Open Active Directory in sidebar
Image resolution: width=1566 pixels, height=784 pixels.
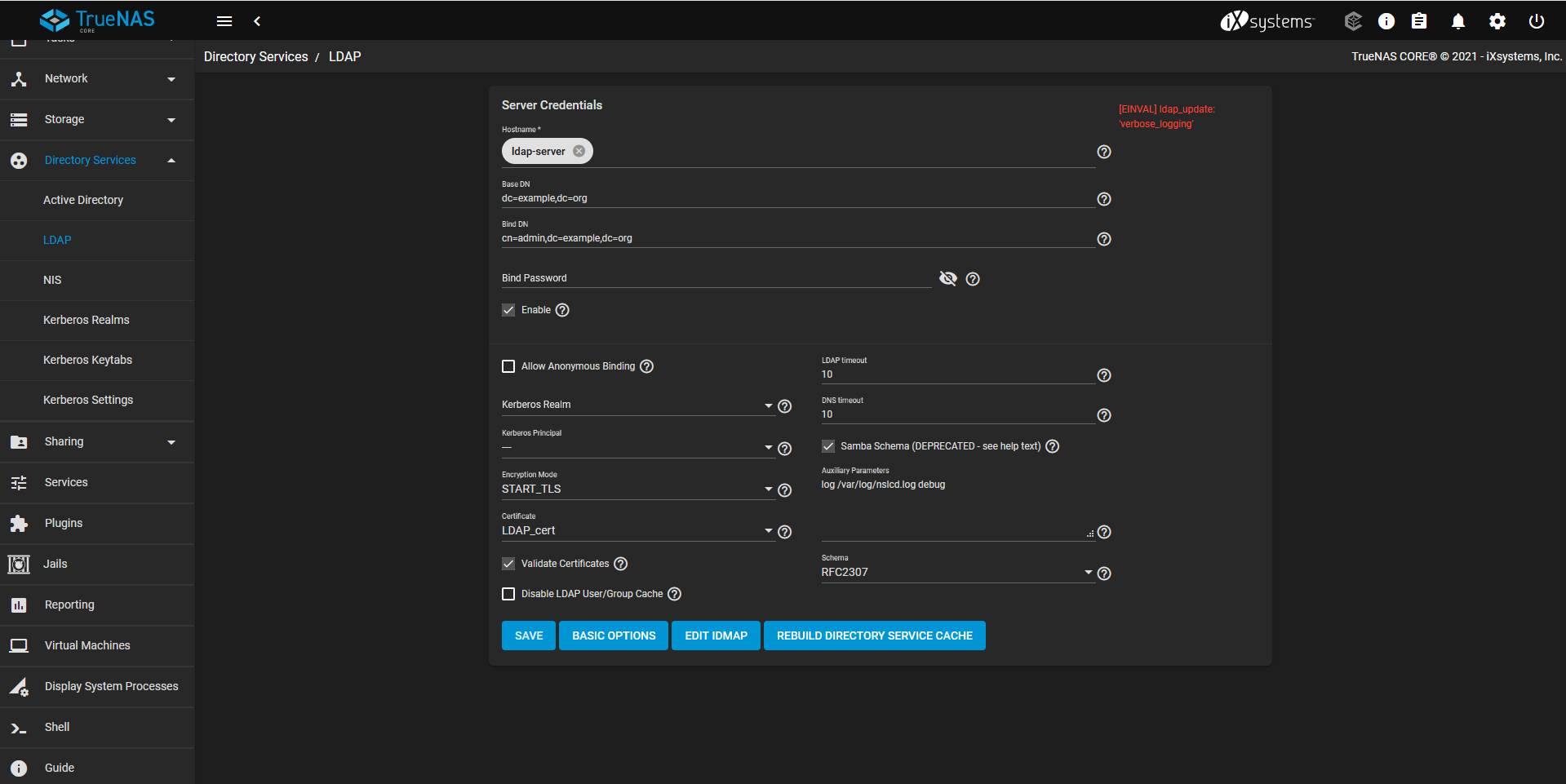coord(97,201)
